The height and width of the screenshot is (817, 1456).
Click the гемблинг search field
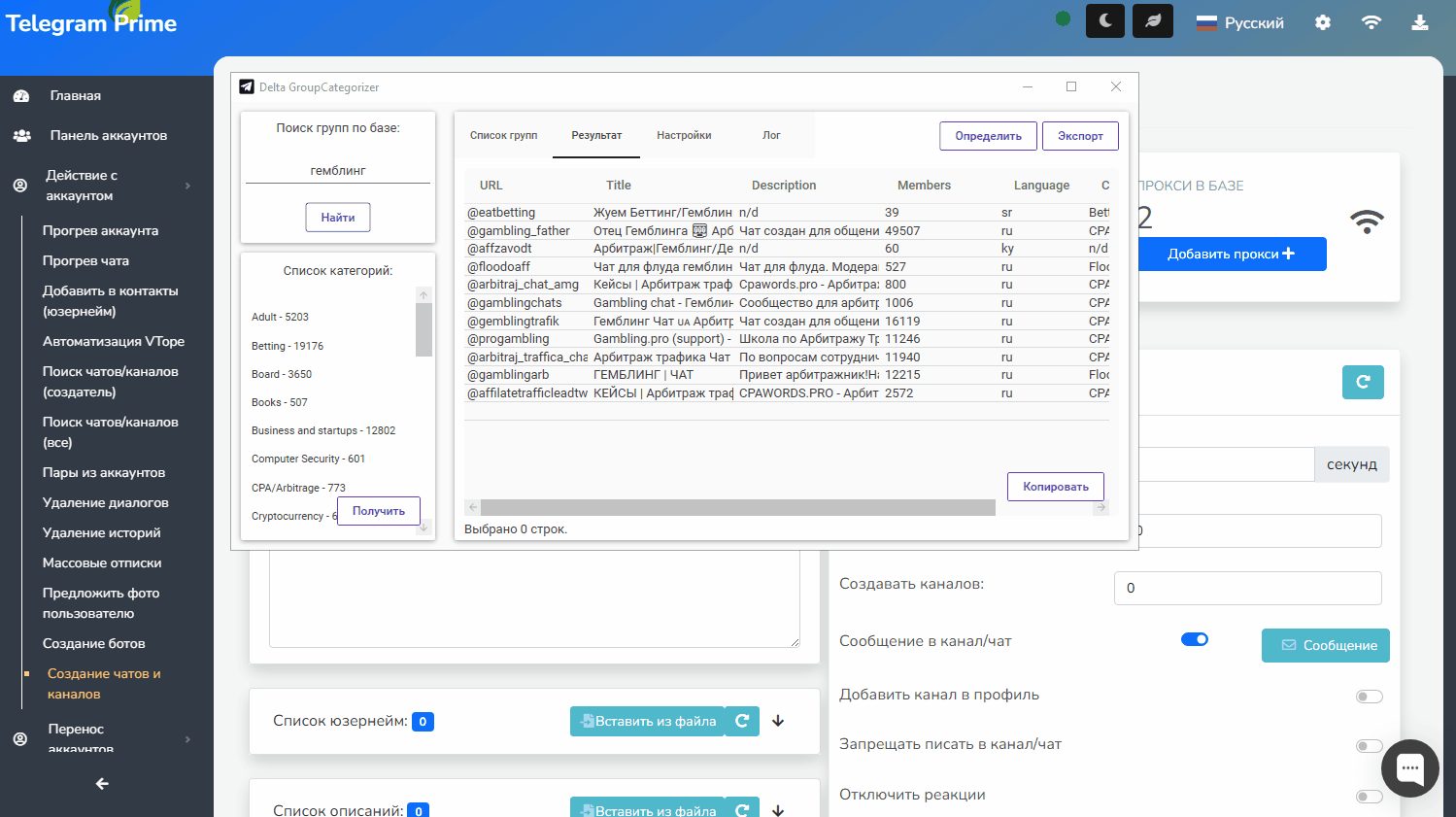click(x=338, y=170)
